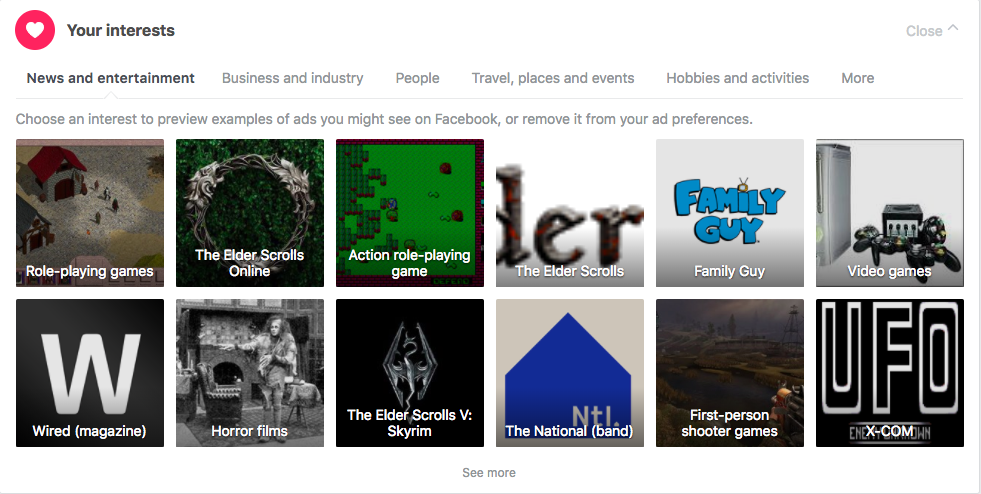Click the pink heart Your interests icon
This screenshot has width=981, height=494.
(35, 30)
